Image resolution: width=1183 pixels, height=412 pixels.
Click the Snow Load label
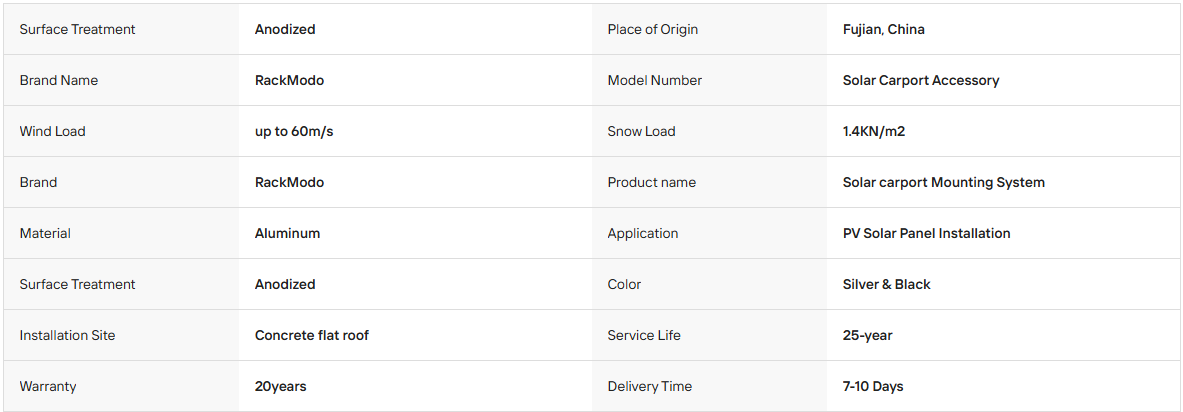(641, 131)
